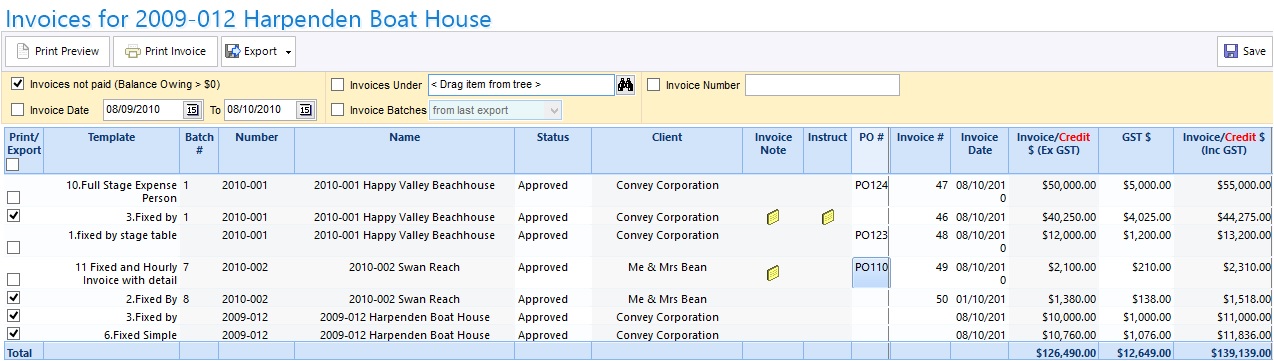Select the highlighted PO110 cell

tap(870, 273)
